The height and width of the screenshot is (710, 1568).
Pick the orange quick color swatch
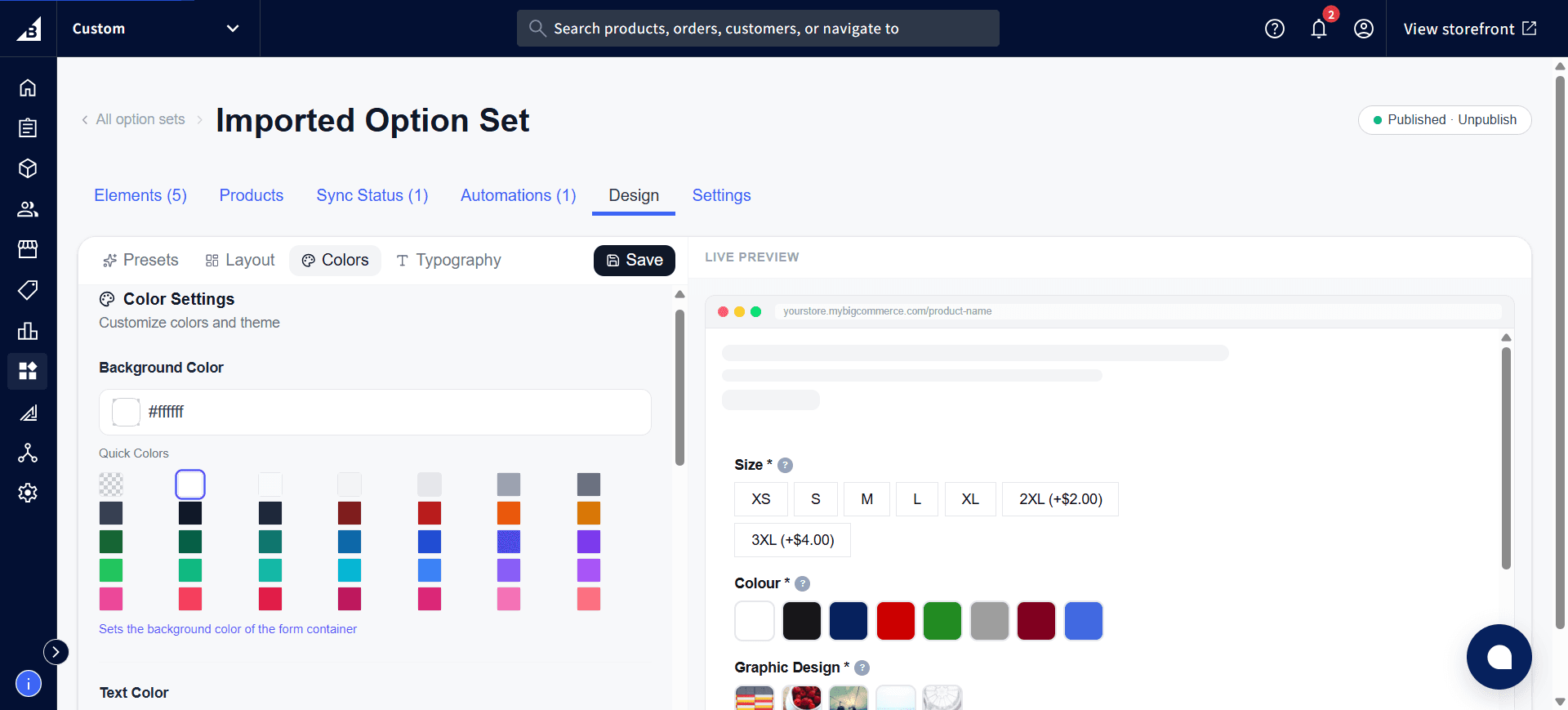[509, 513]
